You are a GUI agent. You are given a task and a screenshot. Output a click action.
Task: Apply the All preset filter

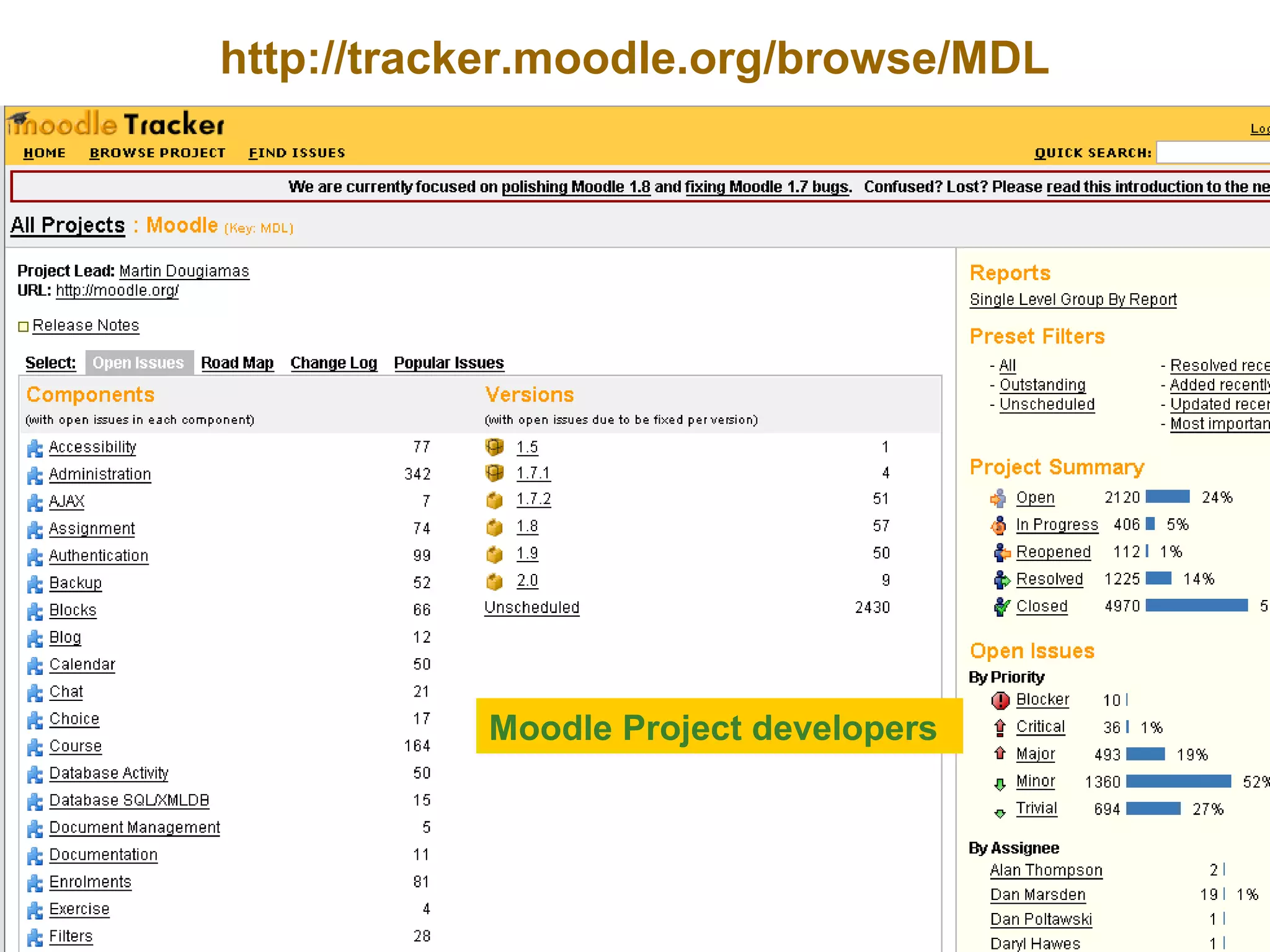1008,366
